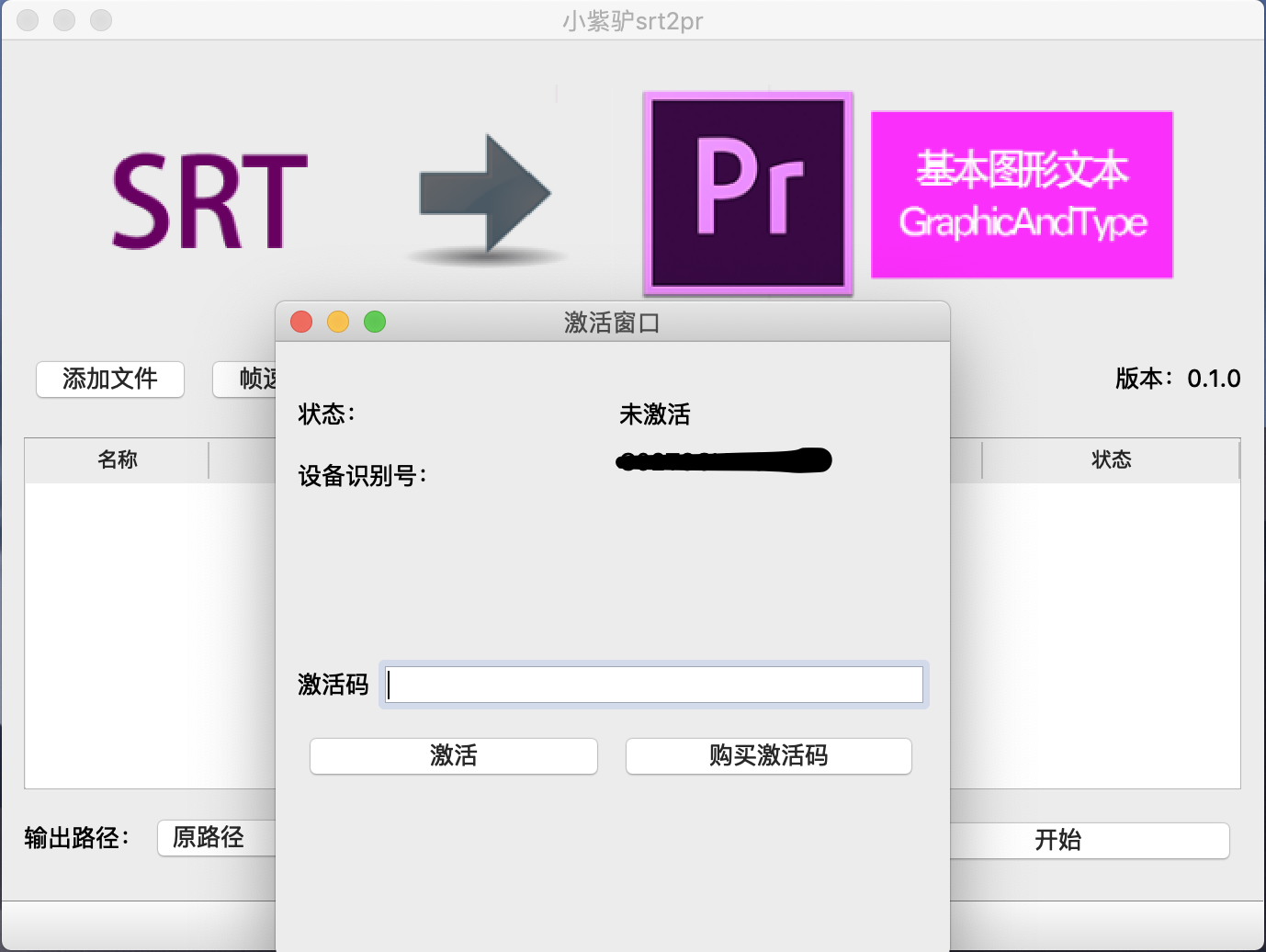The image size is (1266, 952).
Task: Click the 状态 column header in file table
Action: (1111, 459)
